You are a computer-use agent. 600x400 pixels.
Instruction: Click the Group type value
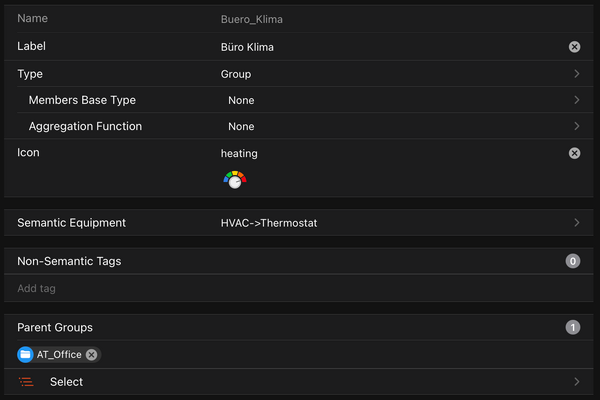236,74
